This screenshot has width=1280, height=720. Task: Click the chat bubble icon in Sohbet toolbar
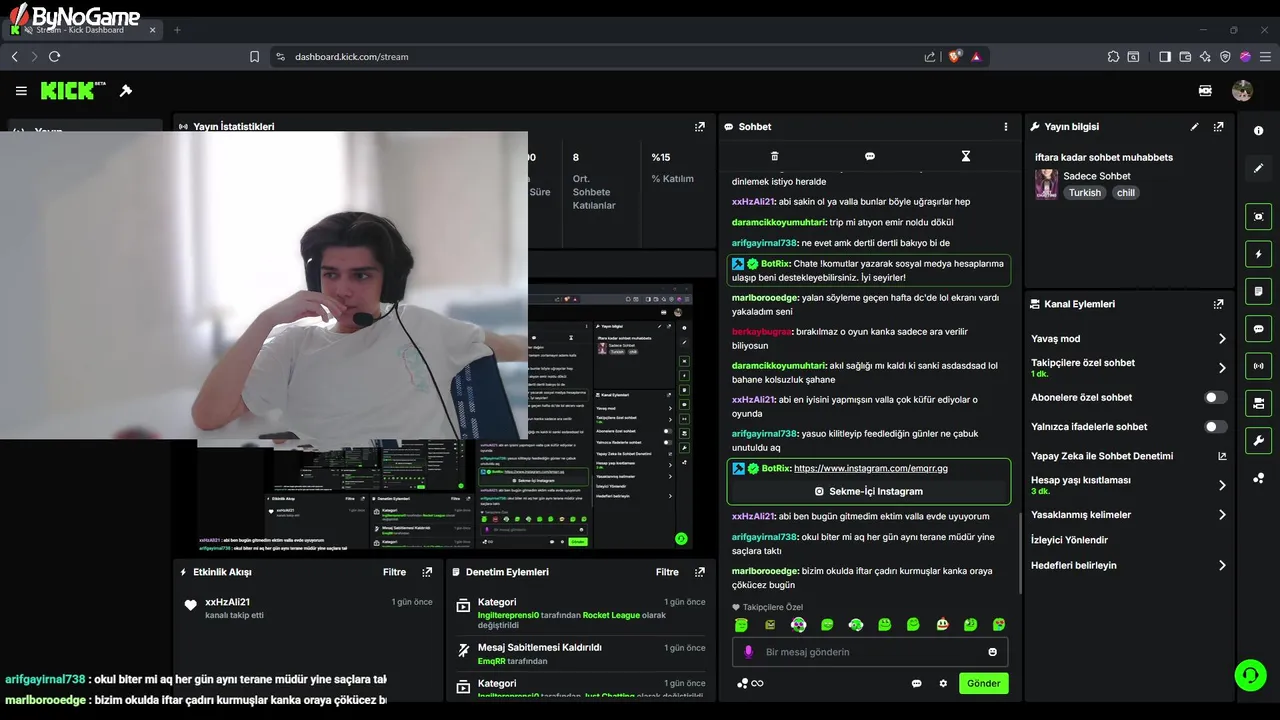(x=870, y=156)
